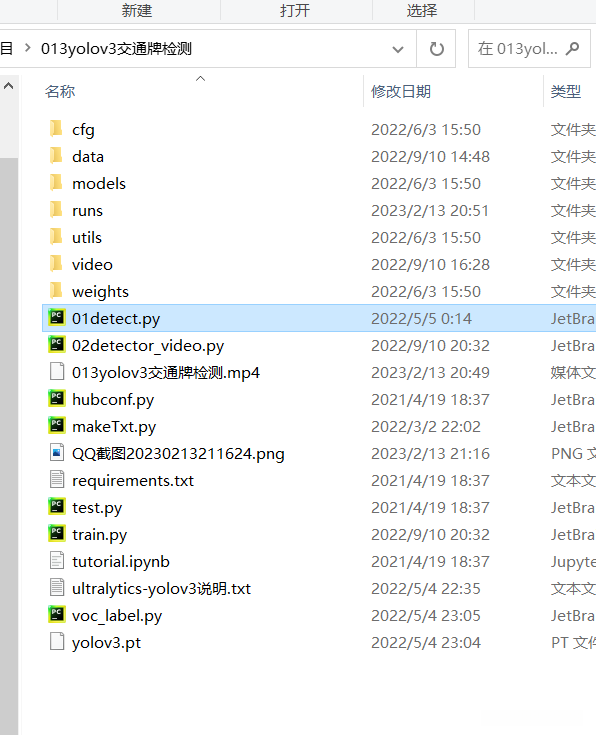The image size is (596, 735).
Task: Click the yolov3.pt file icon
Action: (57, 642)
